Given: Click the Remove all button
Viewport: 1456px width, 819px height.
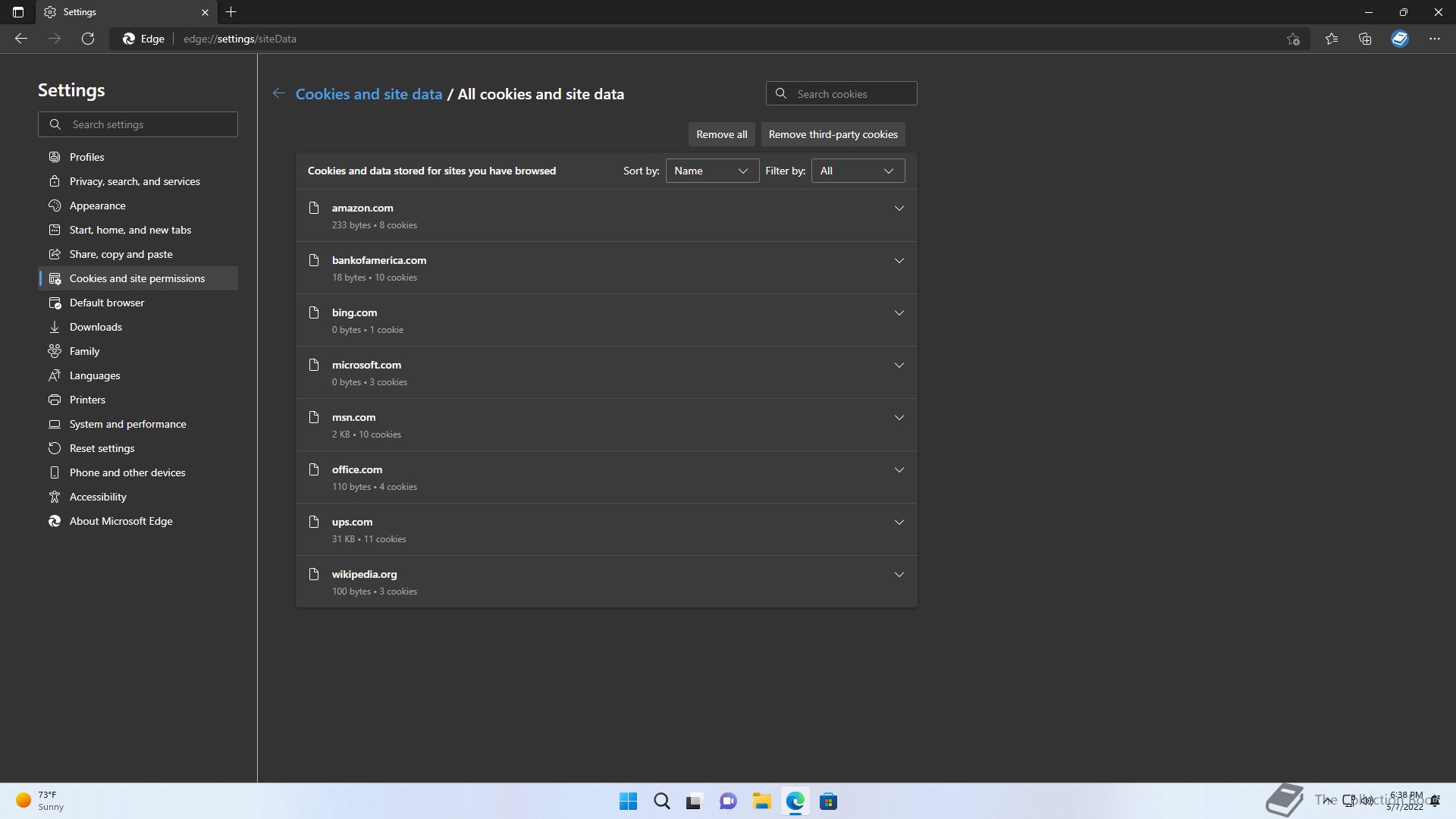Looking at the screenshot, I should (x=721, y=134).
